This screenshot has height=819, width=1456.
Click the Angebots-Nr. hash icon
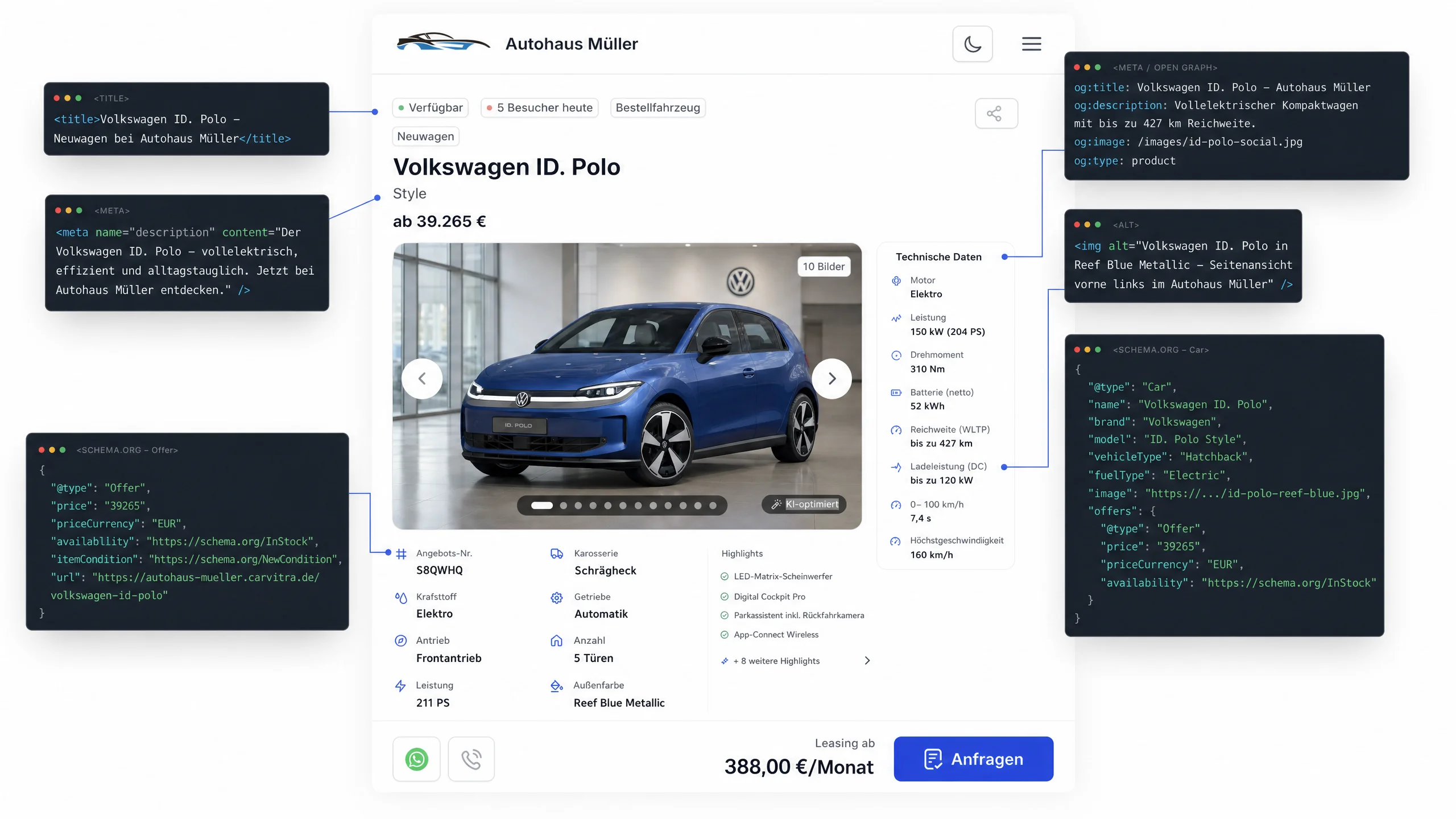pyautogui.click(x=401, y=554)
